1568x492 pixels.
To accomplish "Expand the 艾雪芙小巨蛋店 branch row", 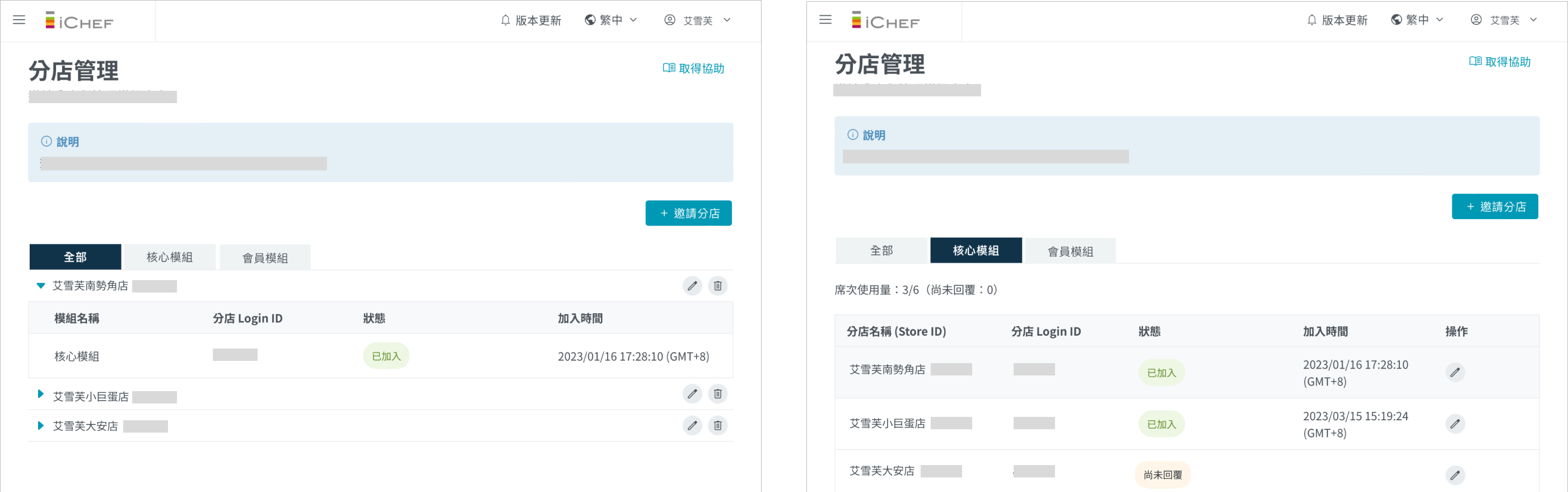I will coord(41,394).
